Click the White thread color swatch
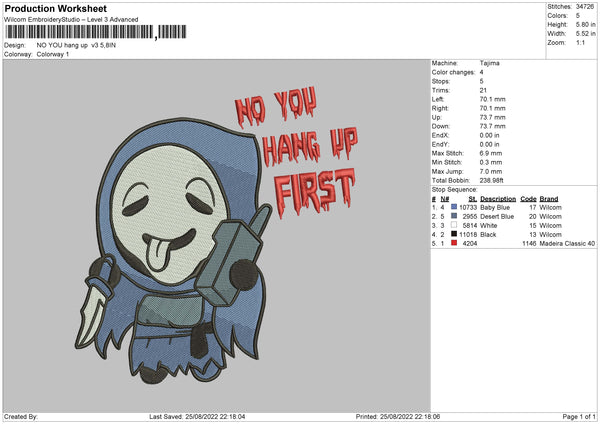The width and height of the screenshot is (600, 424). click(454, 225)
